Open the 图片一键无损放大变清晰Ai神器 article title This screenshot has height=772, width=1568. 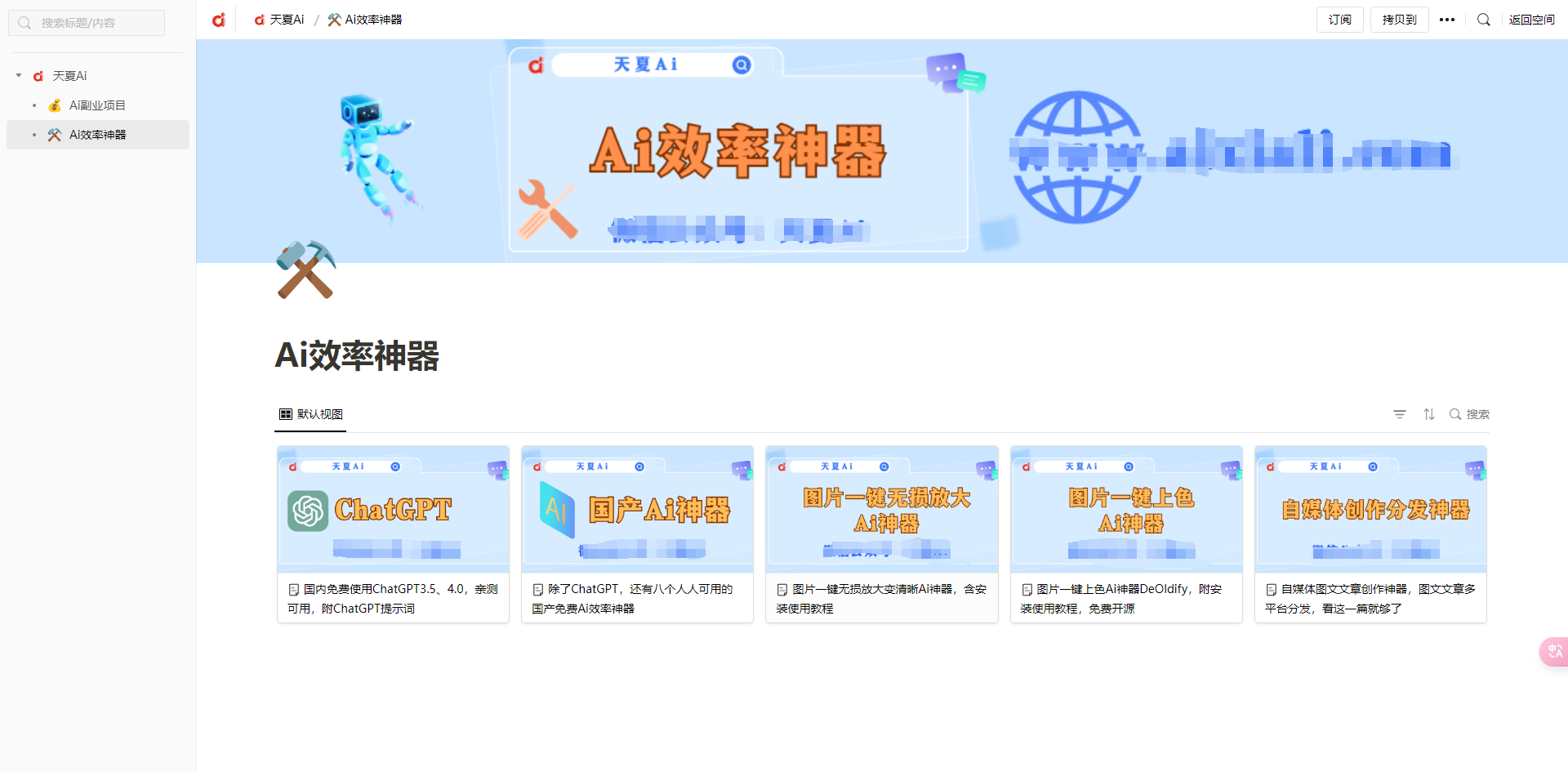coord(882,599)
